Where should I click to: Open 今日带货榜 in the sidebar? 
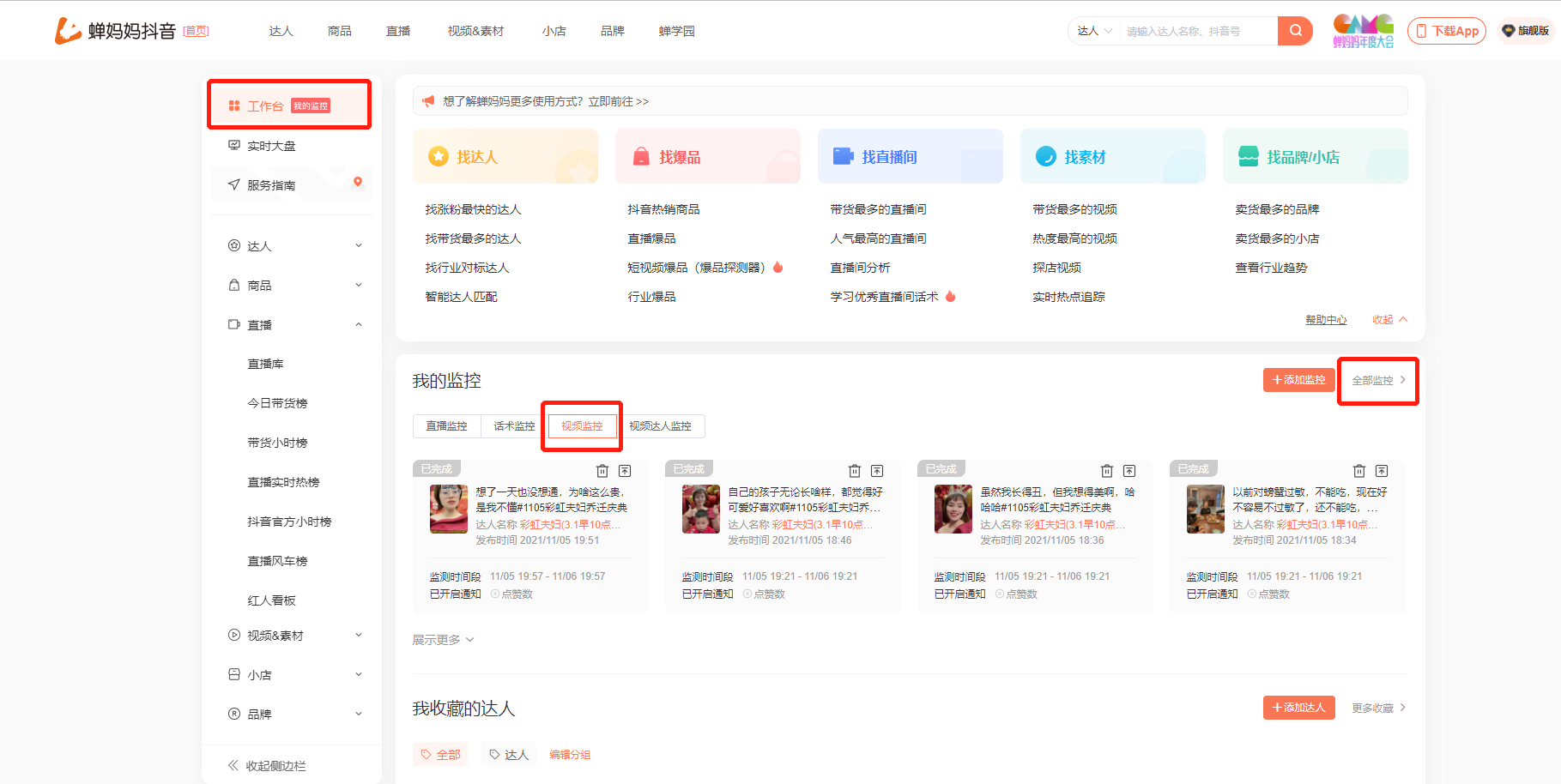click(x=277, y=403)
